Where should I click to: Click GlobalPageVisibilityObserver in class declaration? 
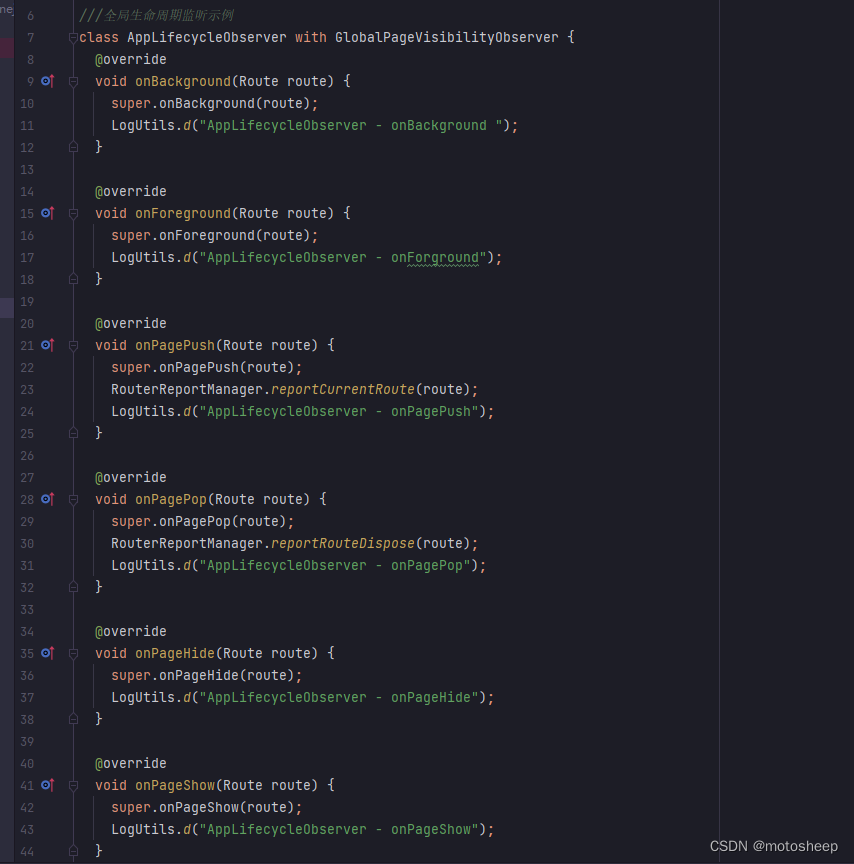point(446,37)
